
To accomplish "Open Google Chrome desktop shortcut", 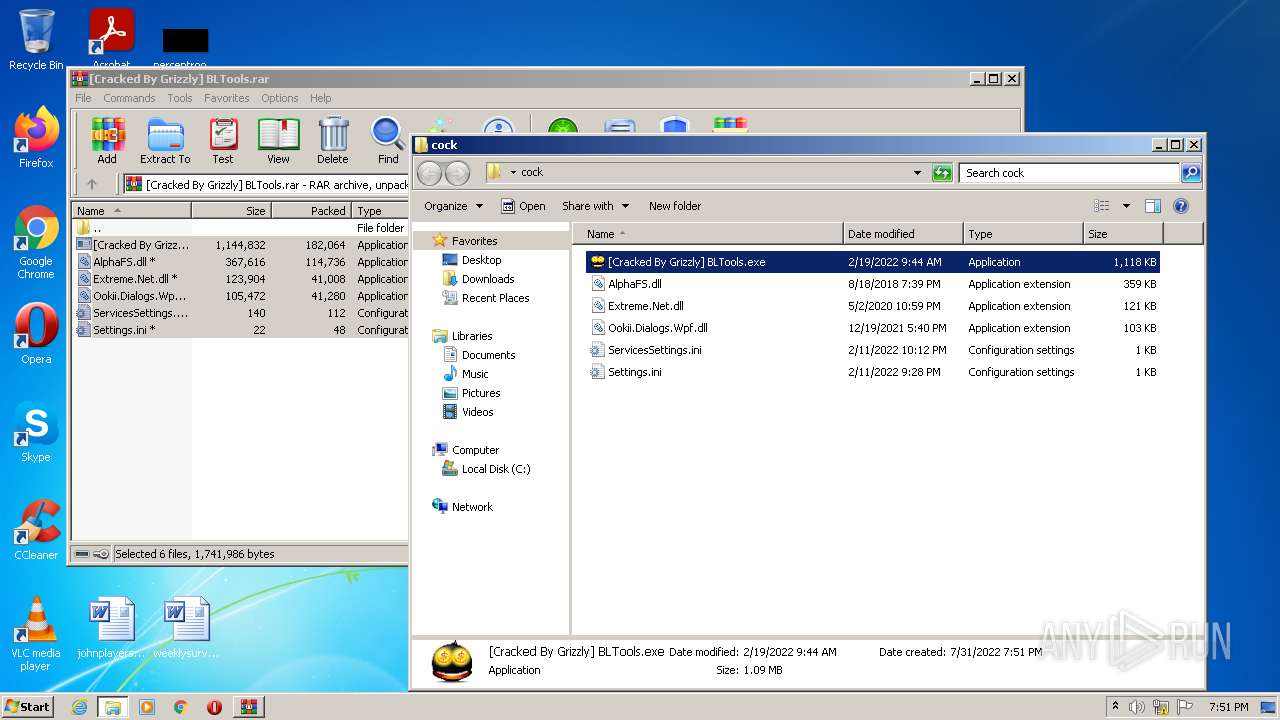I will (36, 243).
